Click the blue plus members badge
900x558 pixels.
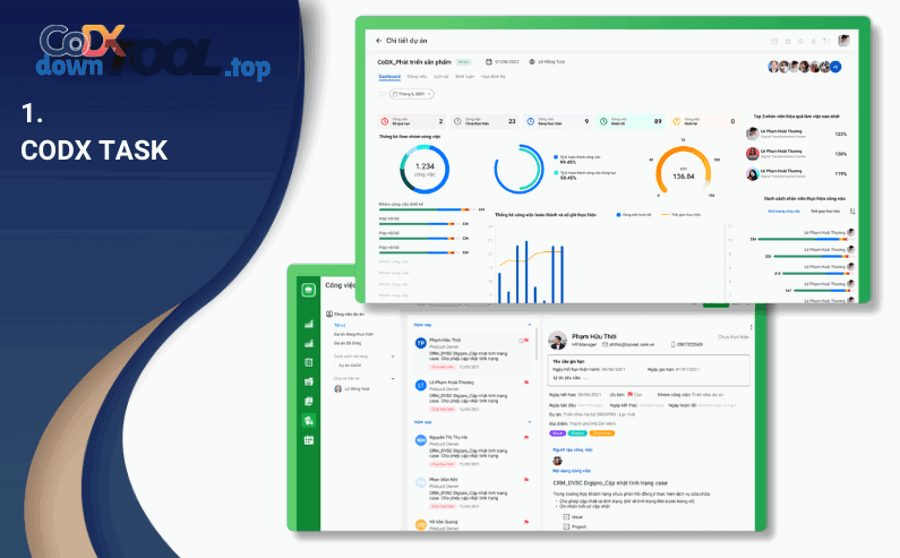(835, 67)
